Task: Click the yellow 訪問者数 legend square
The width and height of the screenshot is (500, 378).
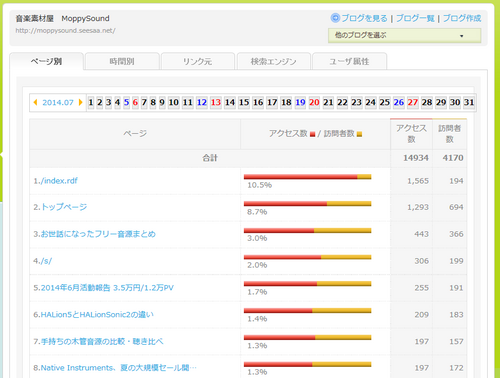Action: (359, 134)
